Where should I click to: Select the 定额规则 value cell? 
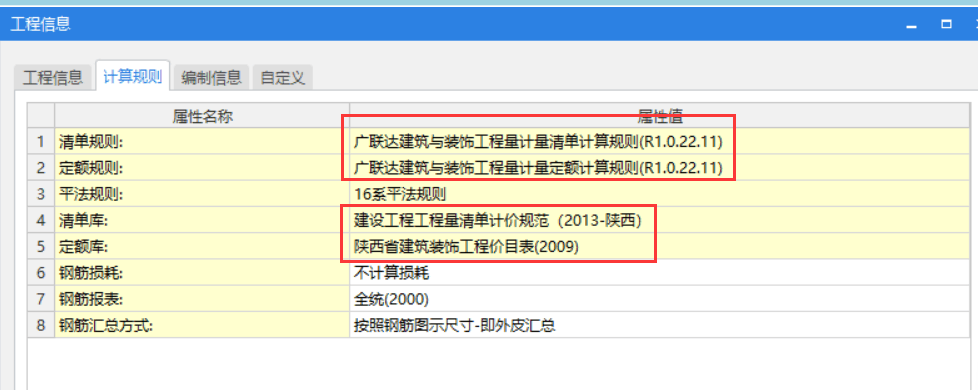(660, 168)
